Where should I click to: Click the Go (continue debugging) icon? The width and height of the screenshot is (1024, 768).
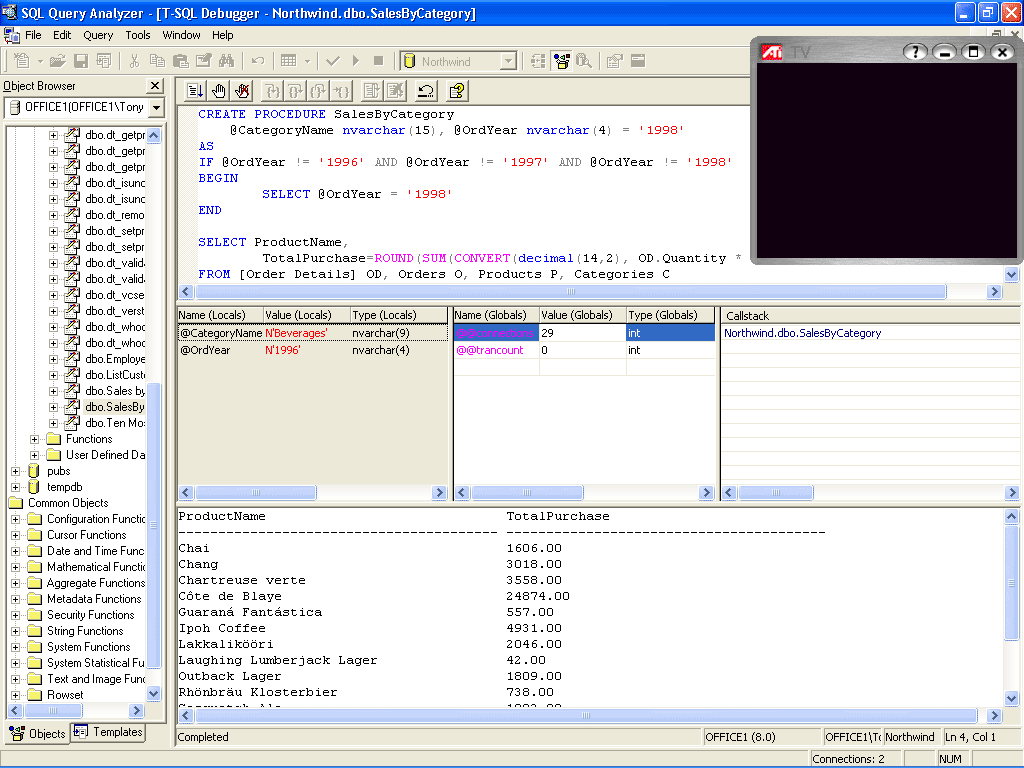click(x=195, y=91)
